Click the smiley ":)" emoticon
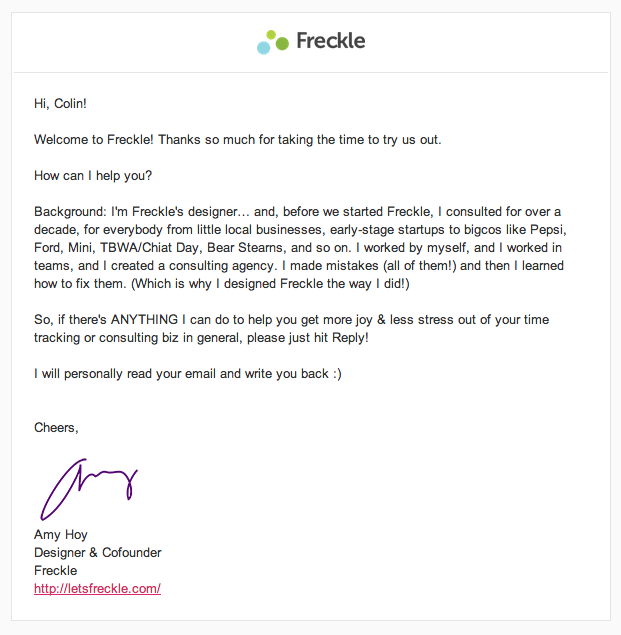The width and height of the screenshot is (621, 635). tap(337, 374)
